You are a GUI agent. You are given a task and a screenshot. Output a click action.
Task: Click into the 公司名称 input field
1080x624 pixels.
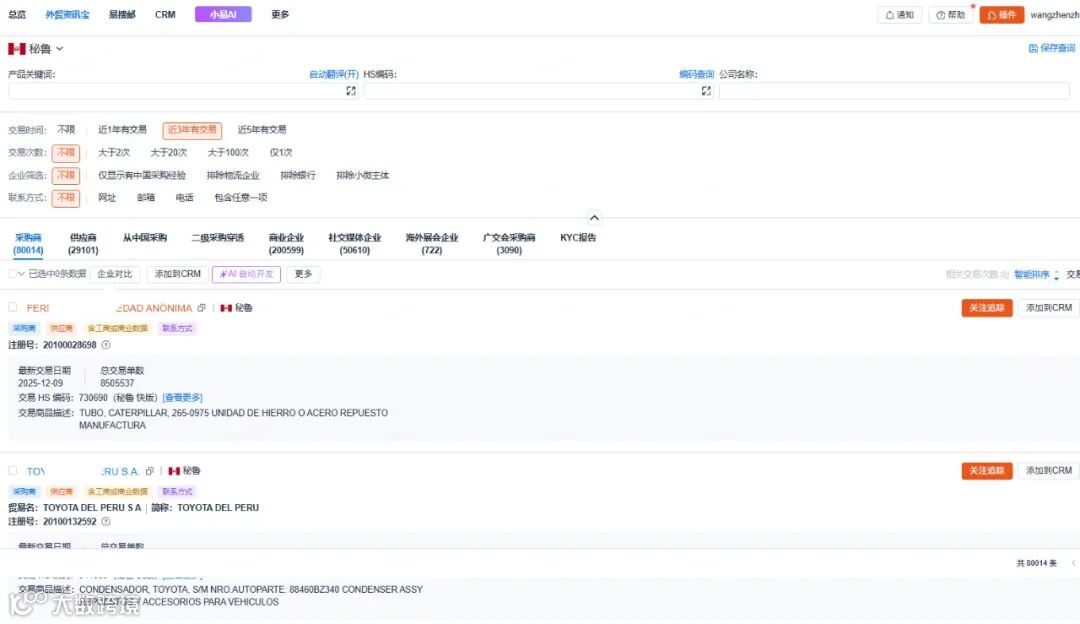[894, 91]
